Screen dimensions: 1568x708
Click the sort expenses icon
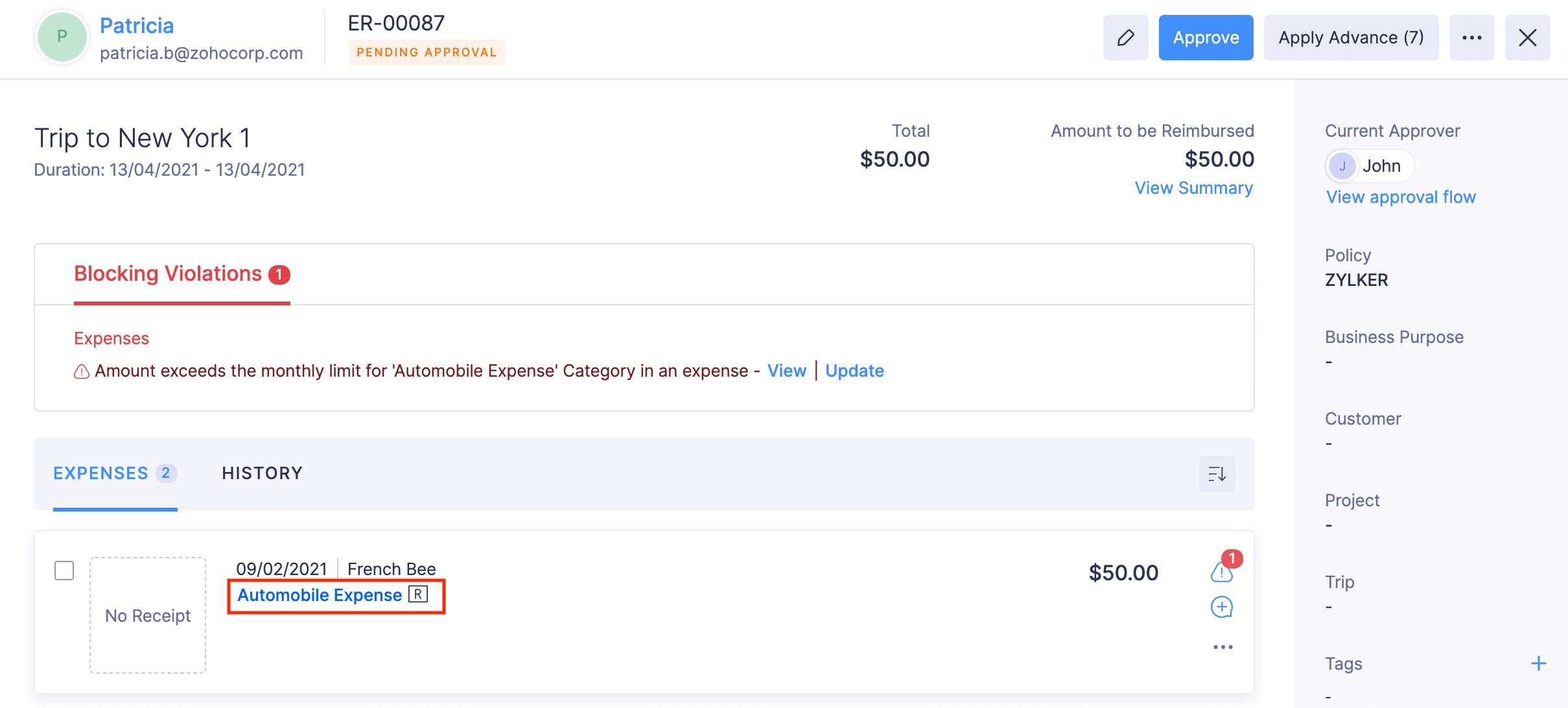tap(1217, 474)
